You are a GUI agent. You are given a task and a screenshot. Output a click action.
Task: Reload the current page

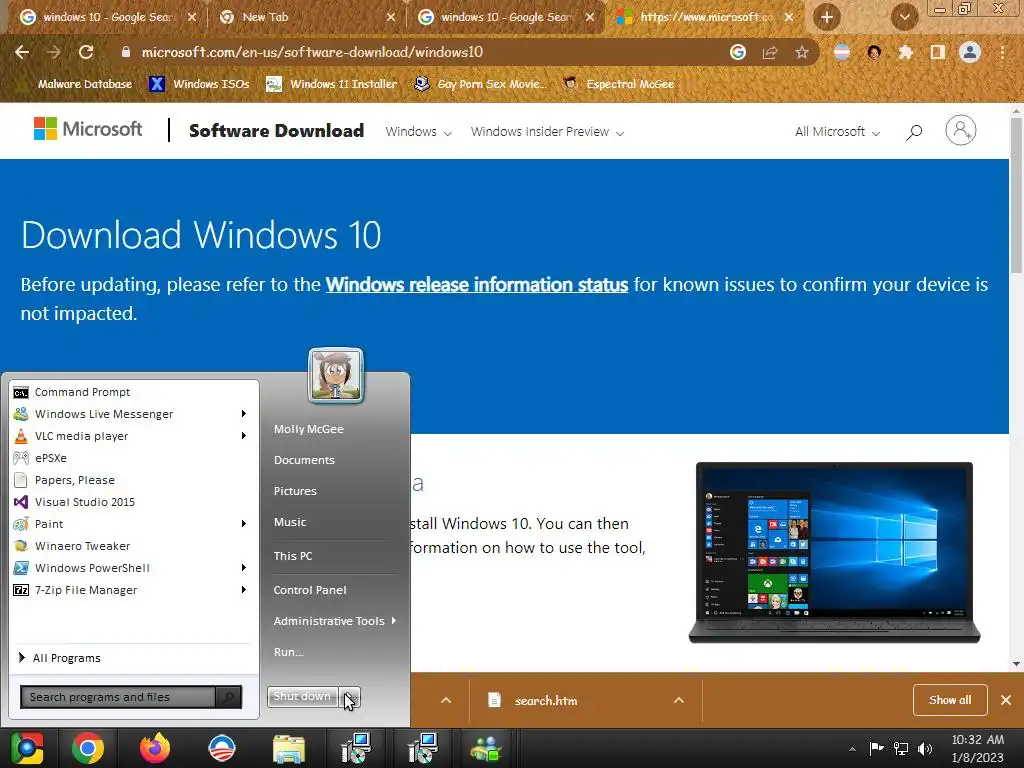[x=86, y=52]
